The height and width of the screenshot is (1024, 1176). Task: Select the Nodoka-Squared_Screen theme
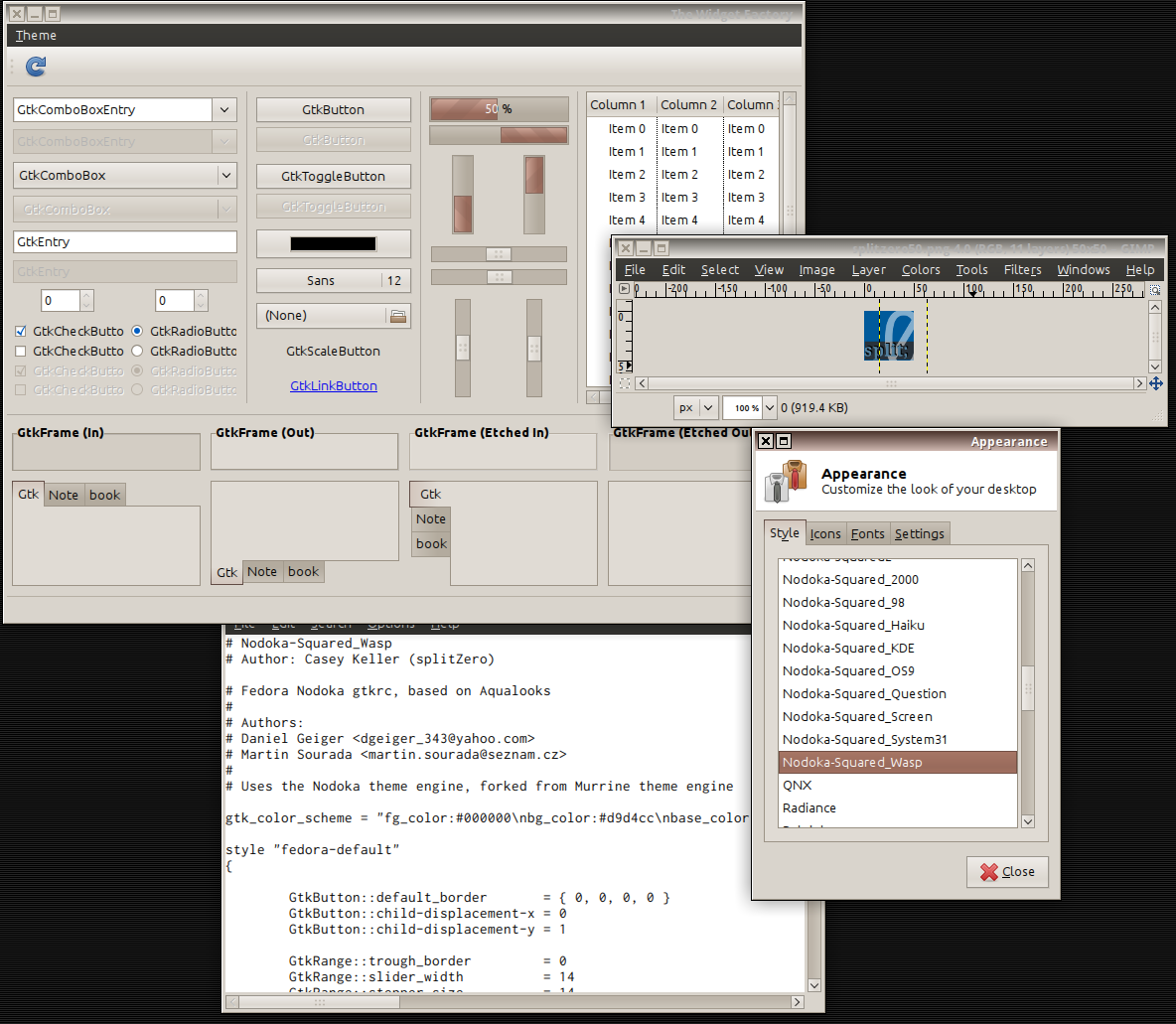(897, 717)
